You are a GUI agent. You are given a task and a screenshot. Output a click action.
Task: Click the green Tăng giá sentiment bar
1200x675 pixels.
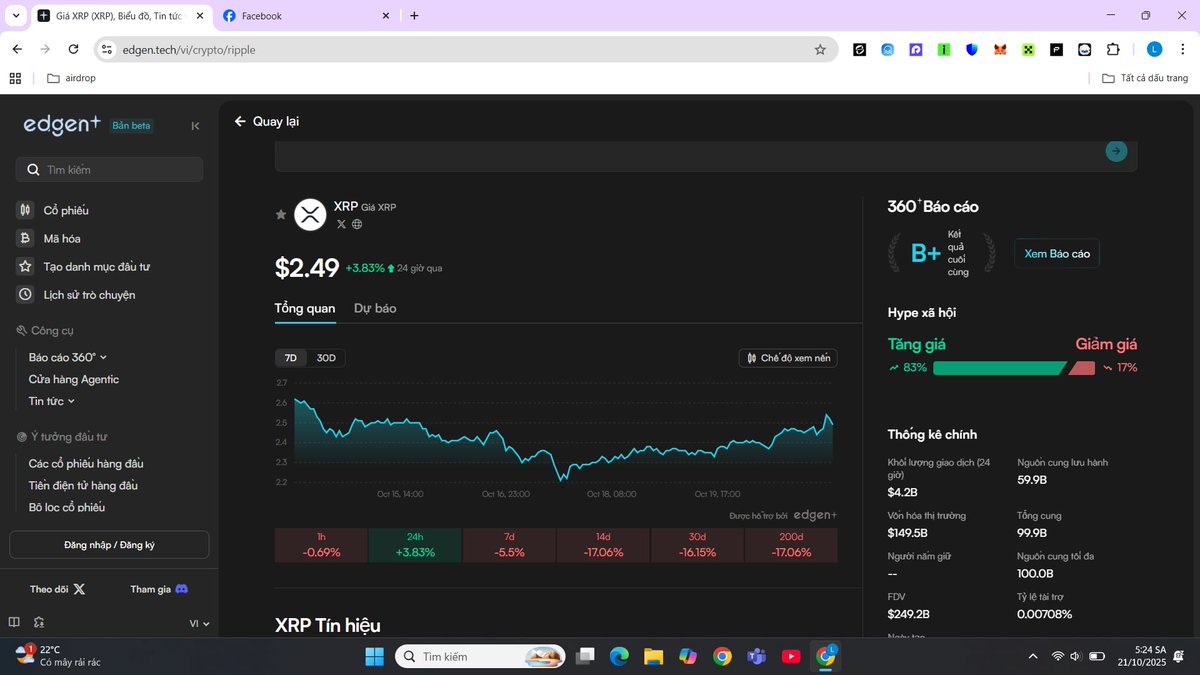click(998, 368)
